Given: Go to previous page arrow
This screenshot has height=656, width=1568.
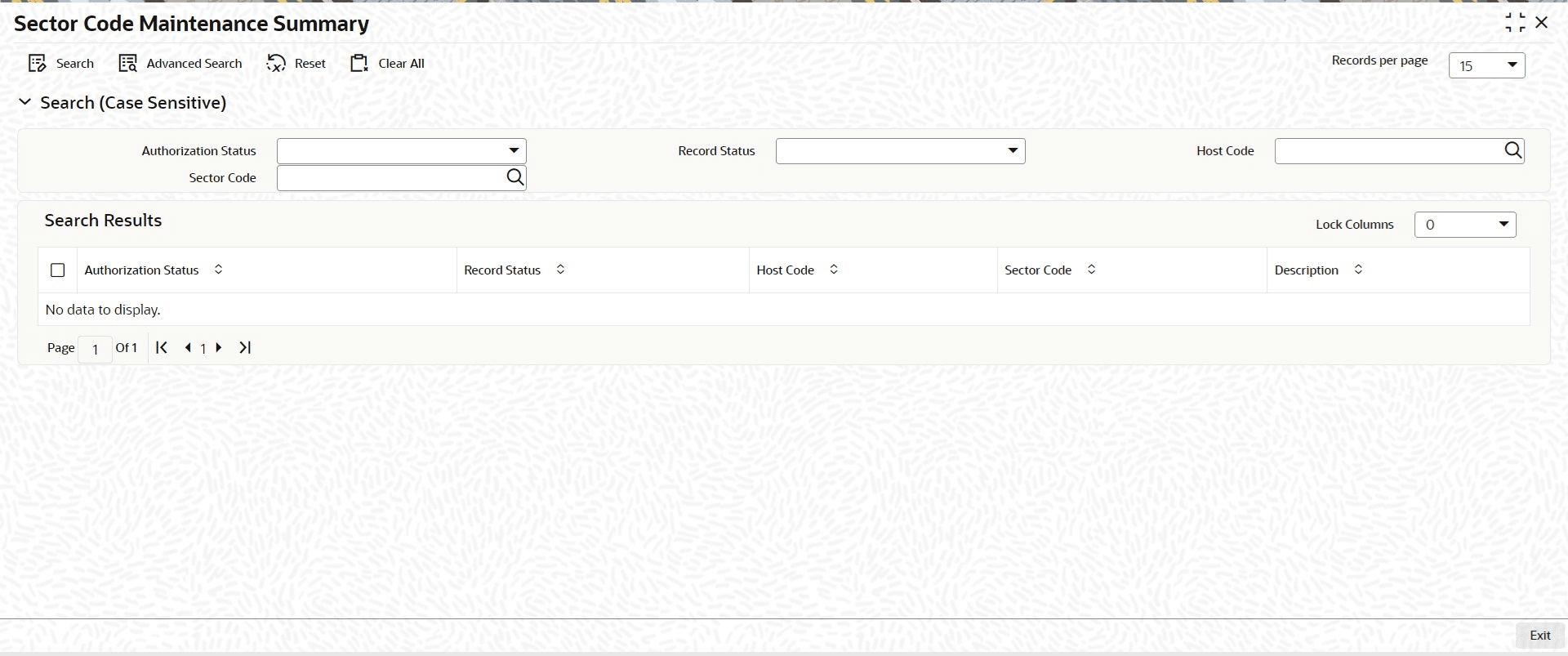Looking at the screenshot, I should (x=188, y=348).
